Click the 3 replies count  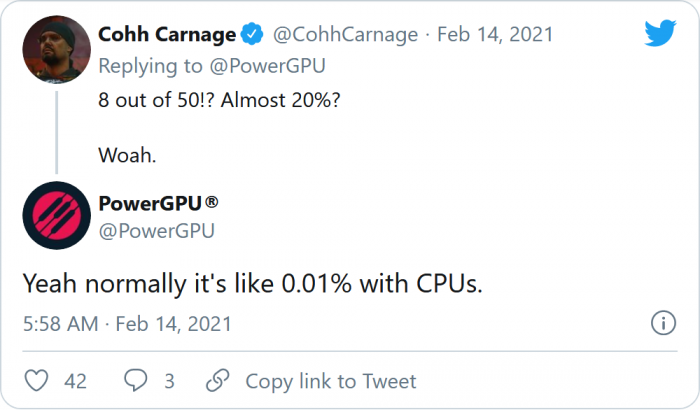pyautogui.click(x=169, y=381)
